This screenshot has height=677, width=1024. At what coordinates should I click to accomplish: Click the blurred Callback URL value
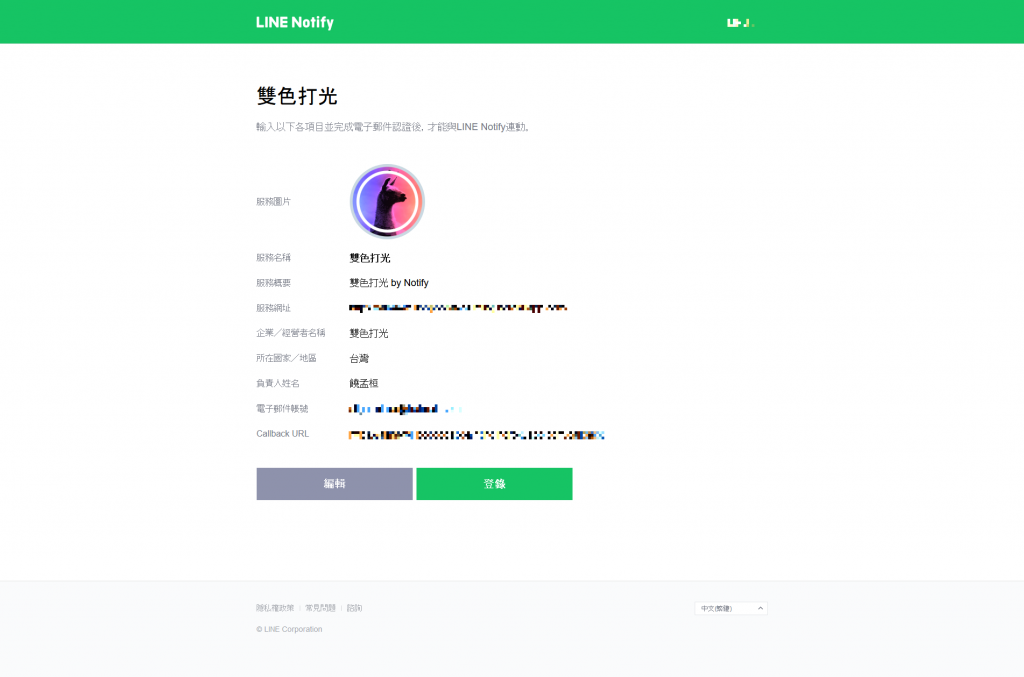click(477, 435)
